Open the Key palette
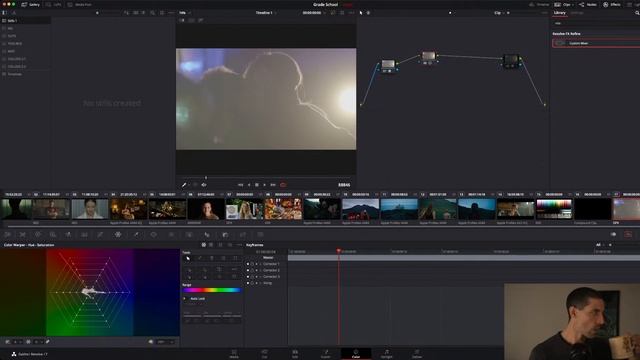Screen dimensions: 640x360 [x=225, y=235]
